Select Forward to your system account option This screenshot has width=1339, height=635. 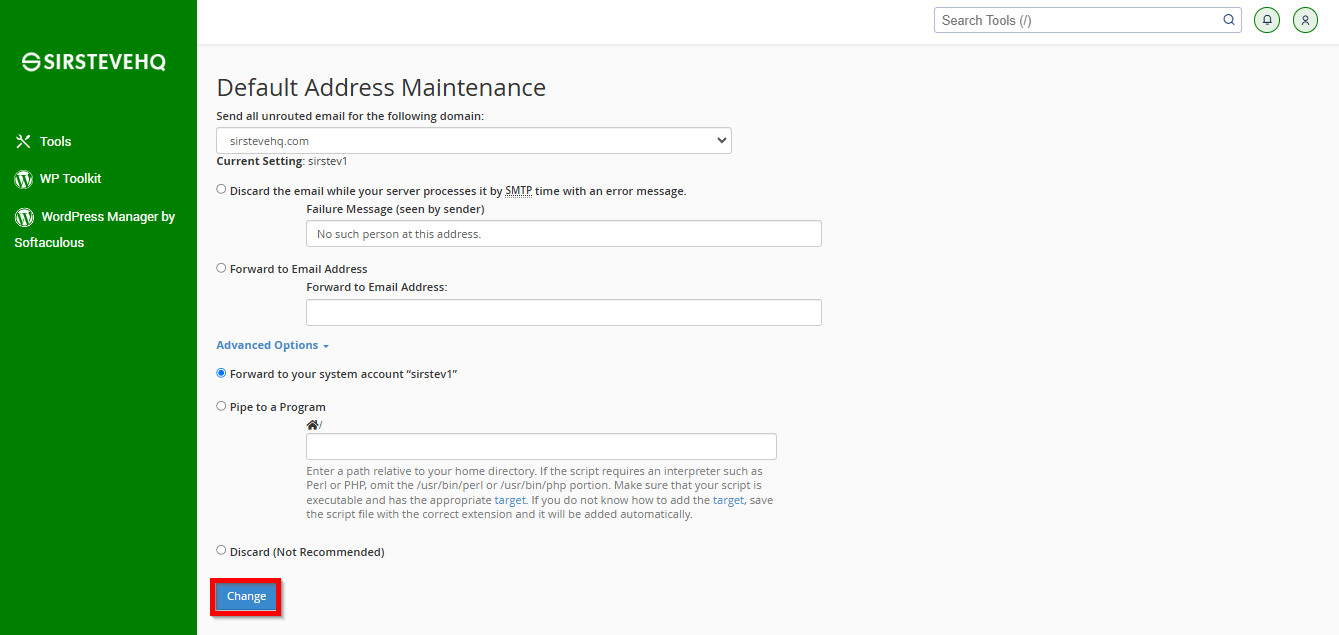point(221,373)
